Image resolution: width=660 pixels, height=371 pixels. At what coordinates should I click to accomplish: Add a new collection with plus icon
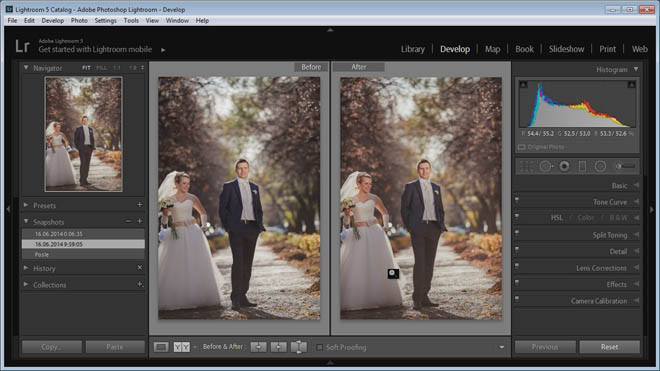(140, 284)
